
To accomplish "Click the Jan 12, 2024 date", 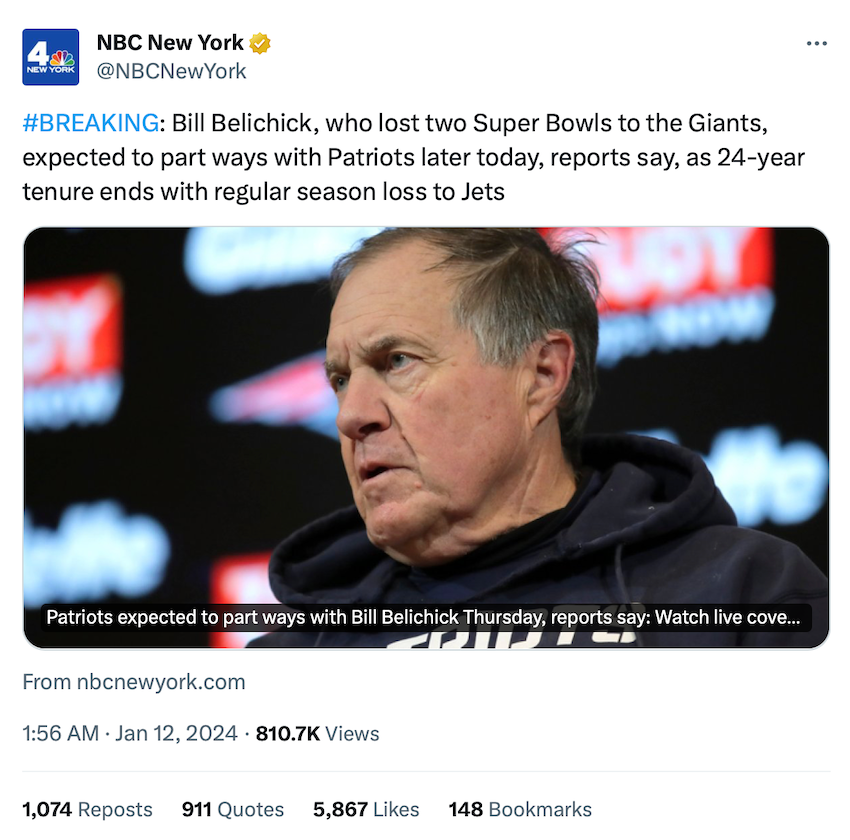I will pyautogui.click(x=176, y=734).
